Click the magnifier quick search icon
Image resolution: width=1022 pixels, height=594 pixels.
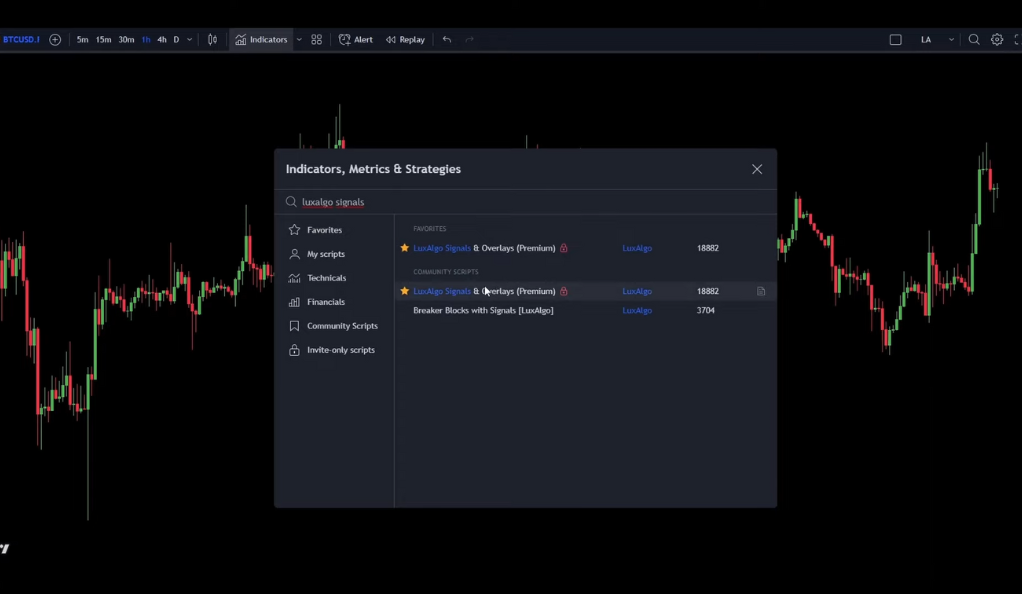[974, 40]
